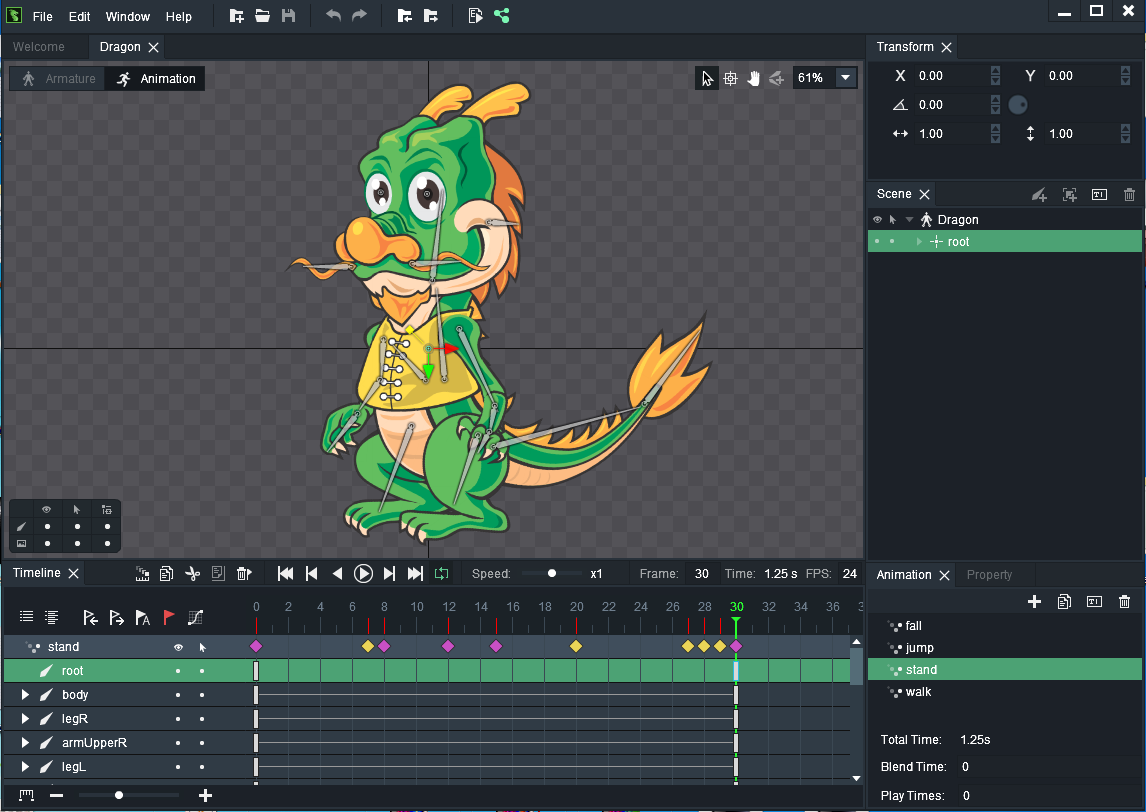Select the walk animation
Image resolution: width=1146 pixels, height=812 pixels.
[918, 692]
